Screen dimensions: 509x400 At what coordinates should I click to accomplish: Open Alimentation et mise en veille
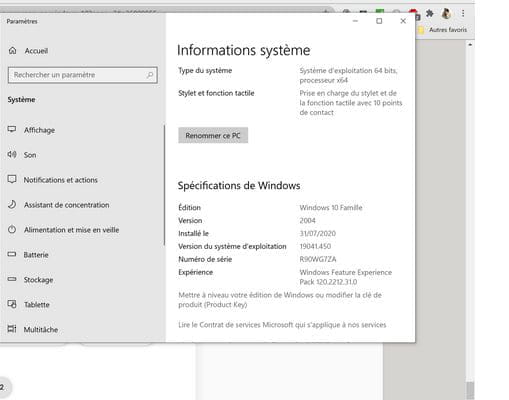point(71,230)
